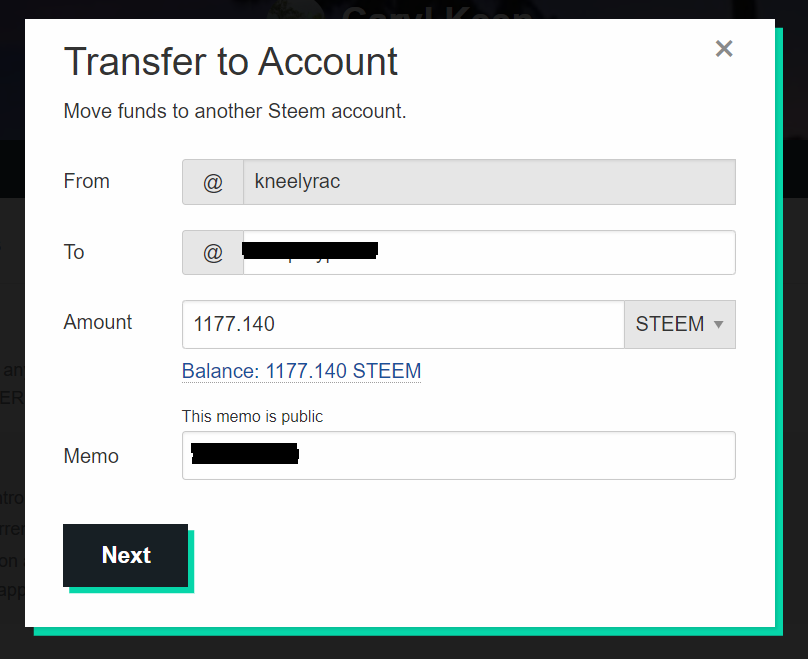Focus the To recipient account field
This screenshot has height=659, width=808.
tap(489, 252)
